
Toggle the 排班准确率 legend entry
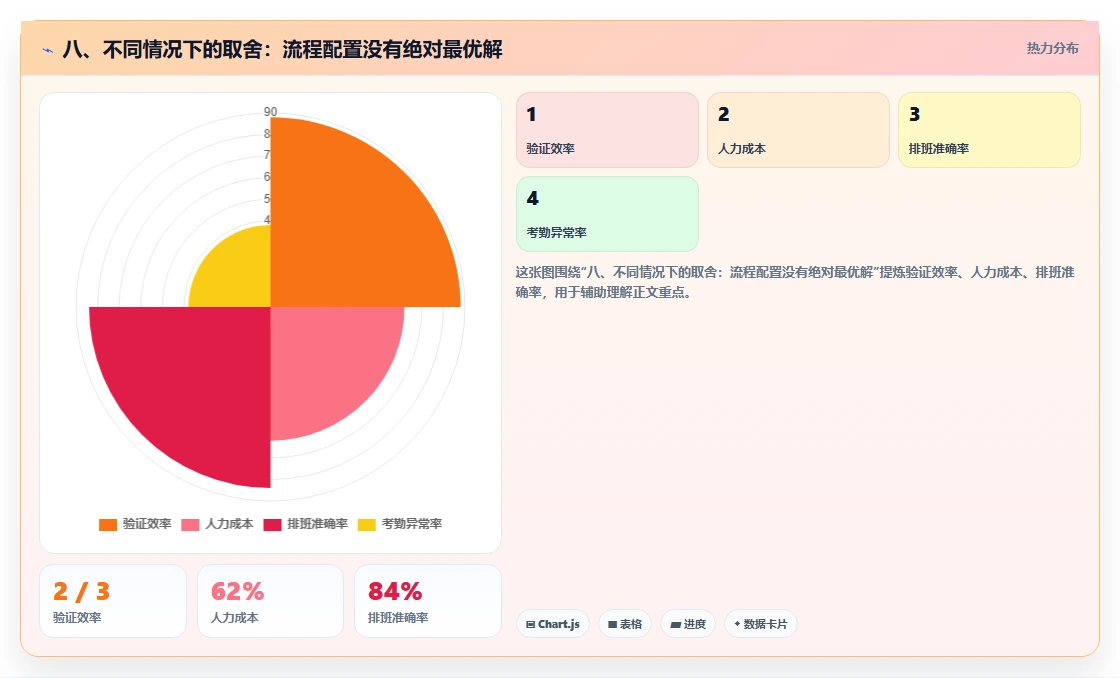pyautogui.click(x=306, y=524)
